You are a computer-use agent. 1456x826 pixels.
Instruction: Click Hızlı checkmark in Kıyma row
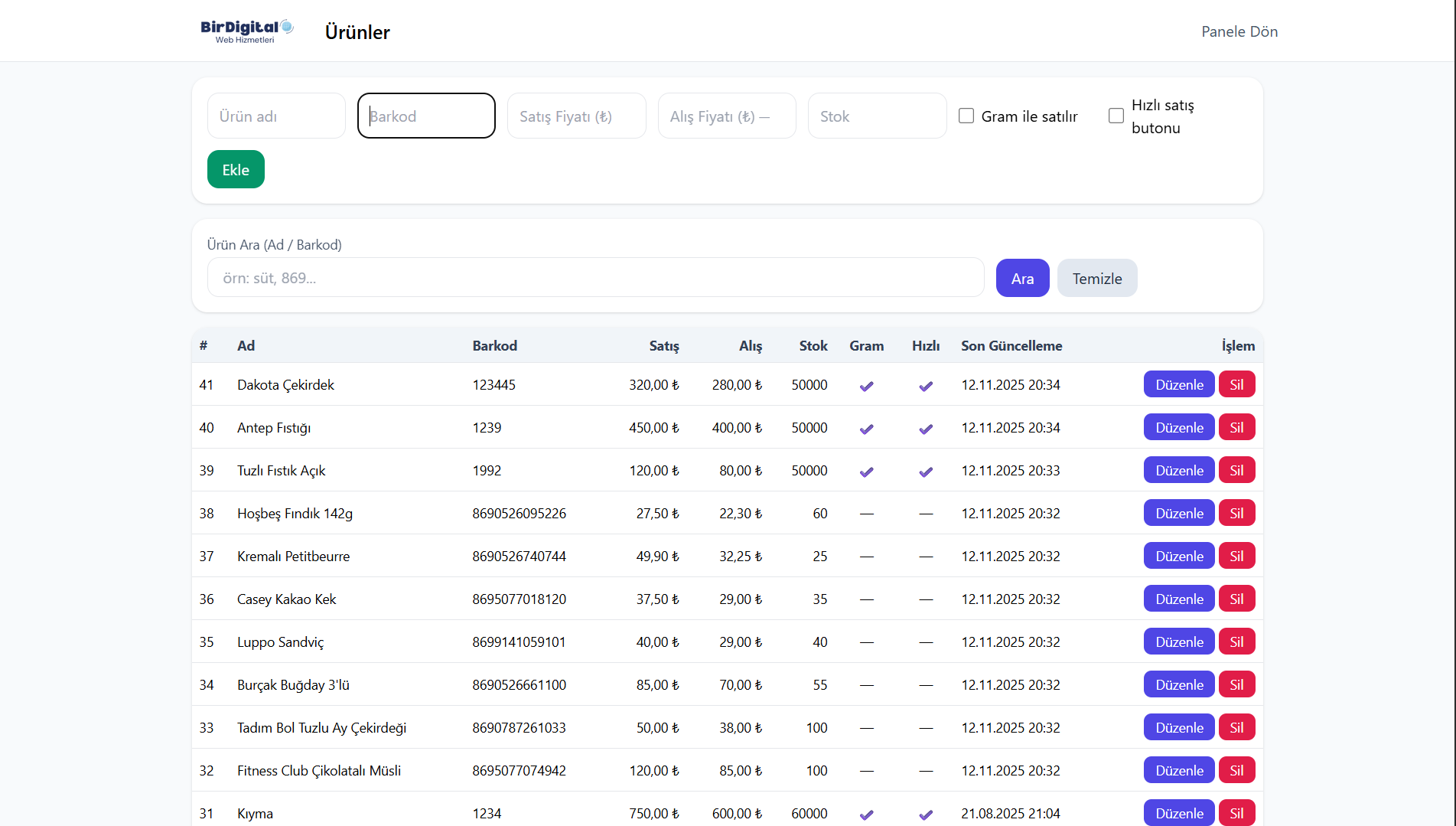[x=926, y=815]
